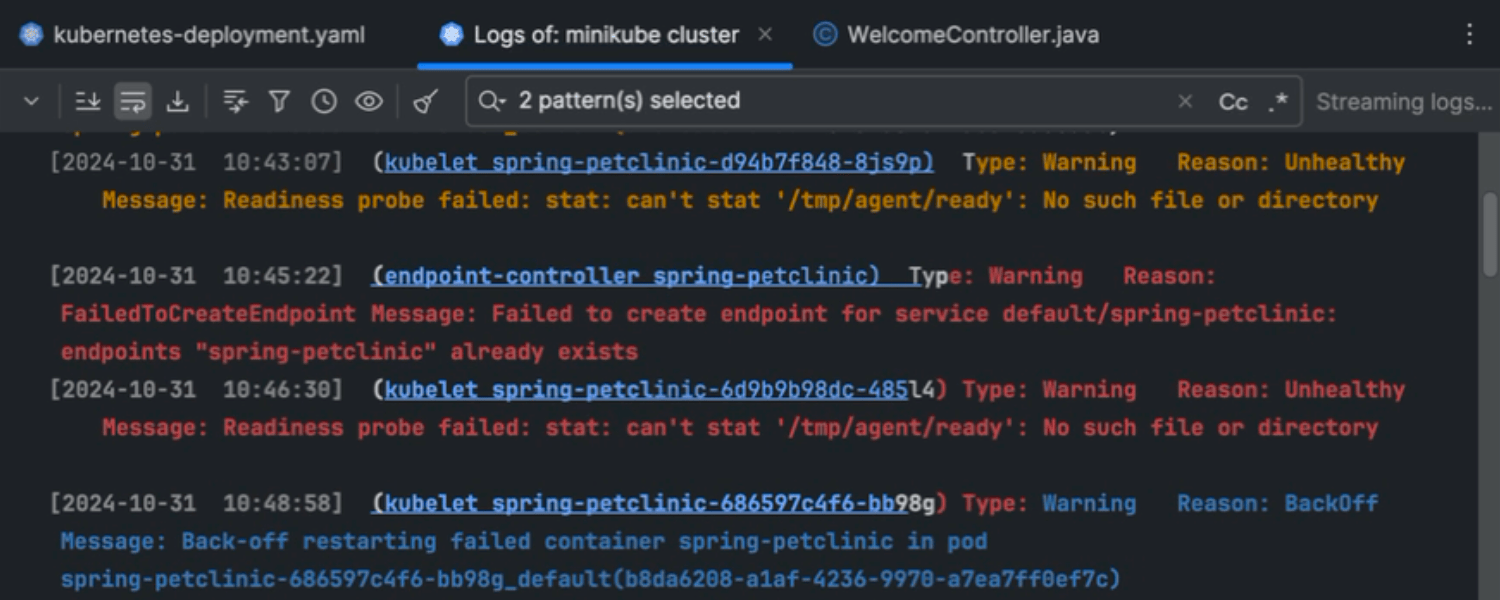Screen dimensions: 1500x600
Task: Switch to the kubernetes-deployment.yaml tab
Action: coord(209,35)
